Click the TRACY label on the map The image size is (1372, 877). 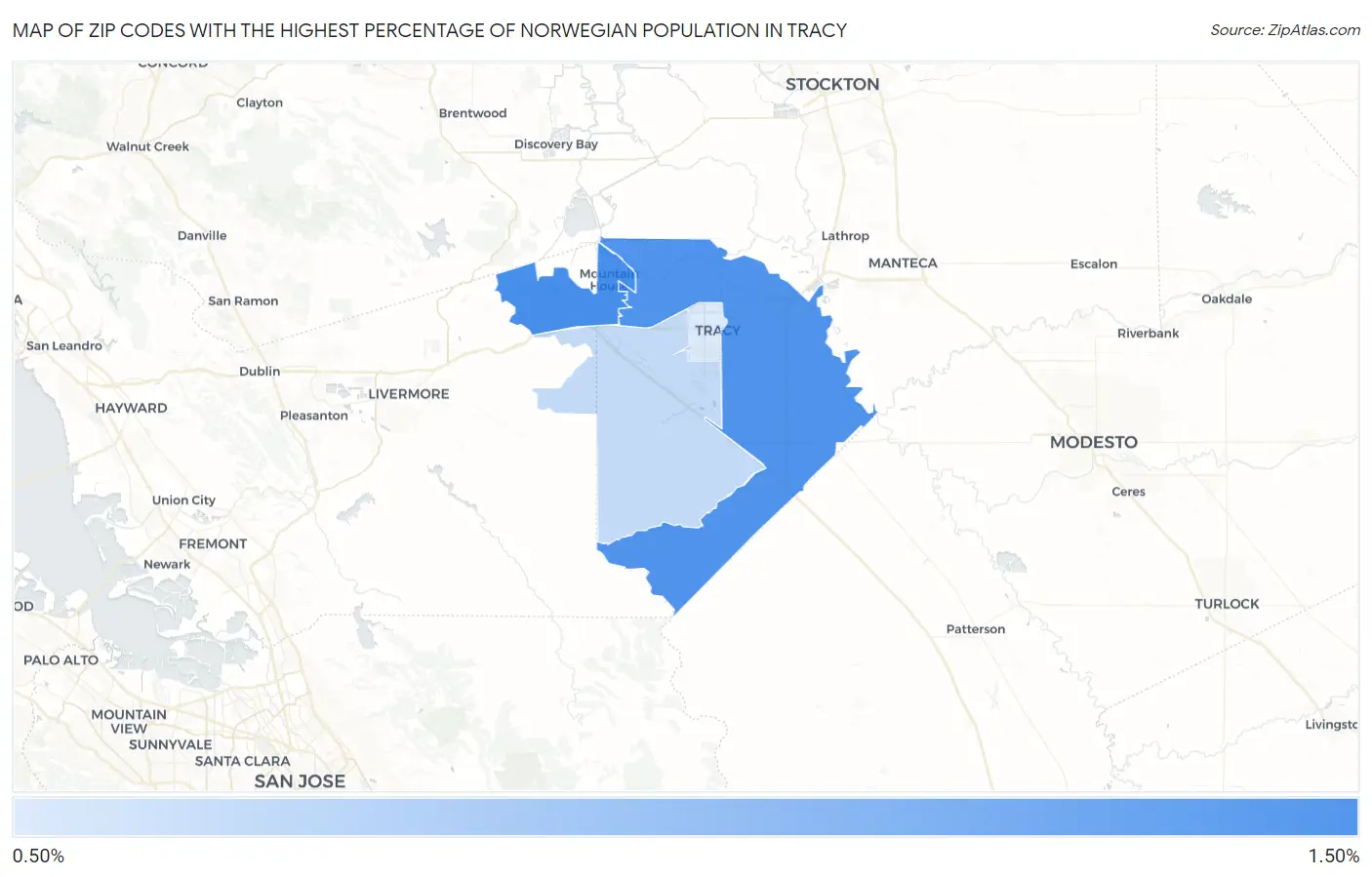717,331
